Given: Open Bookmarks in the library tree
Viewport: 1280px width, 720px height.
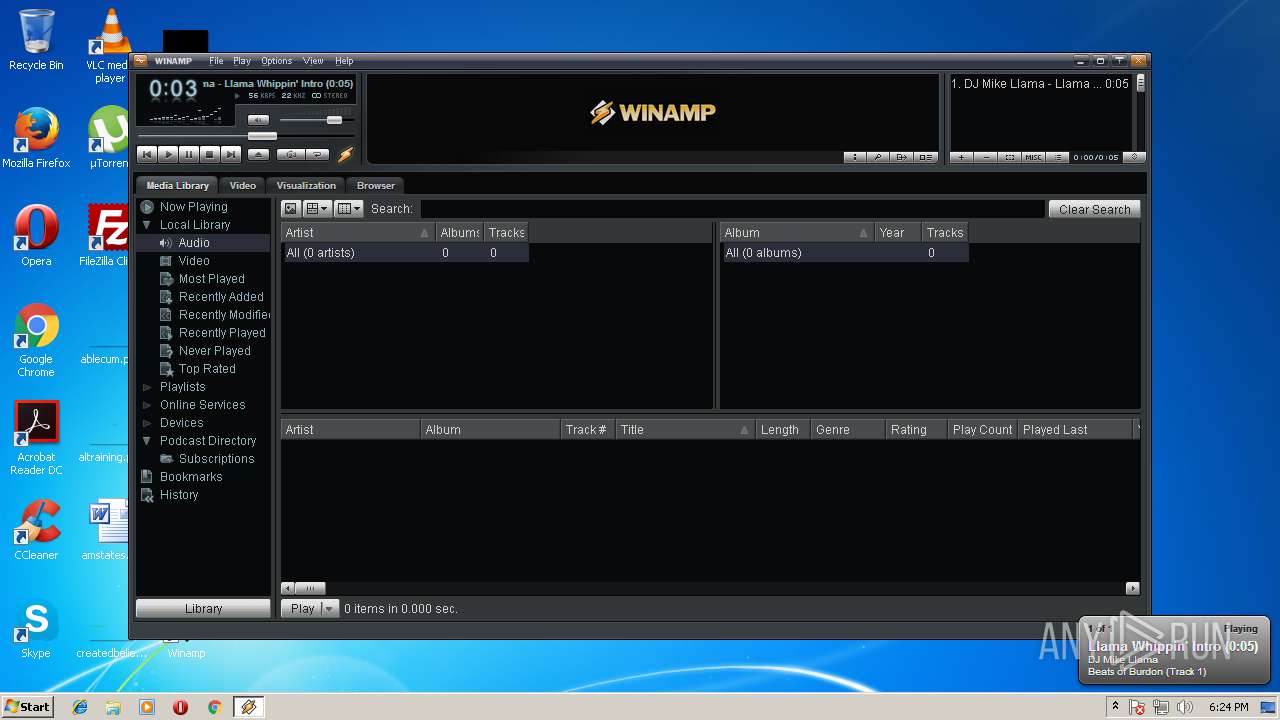Looking at the screenshot, I should point(191,477).
